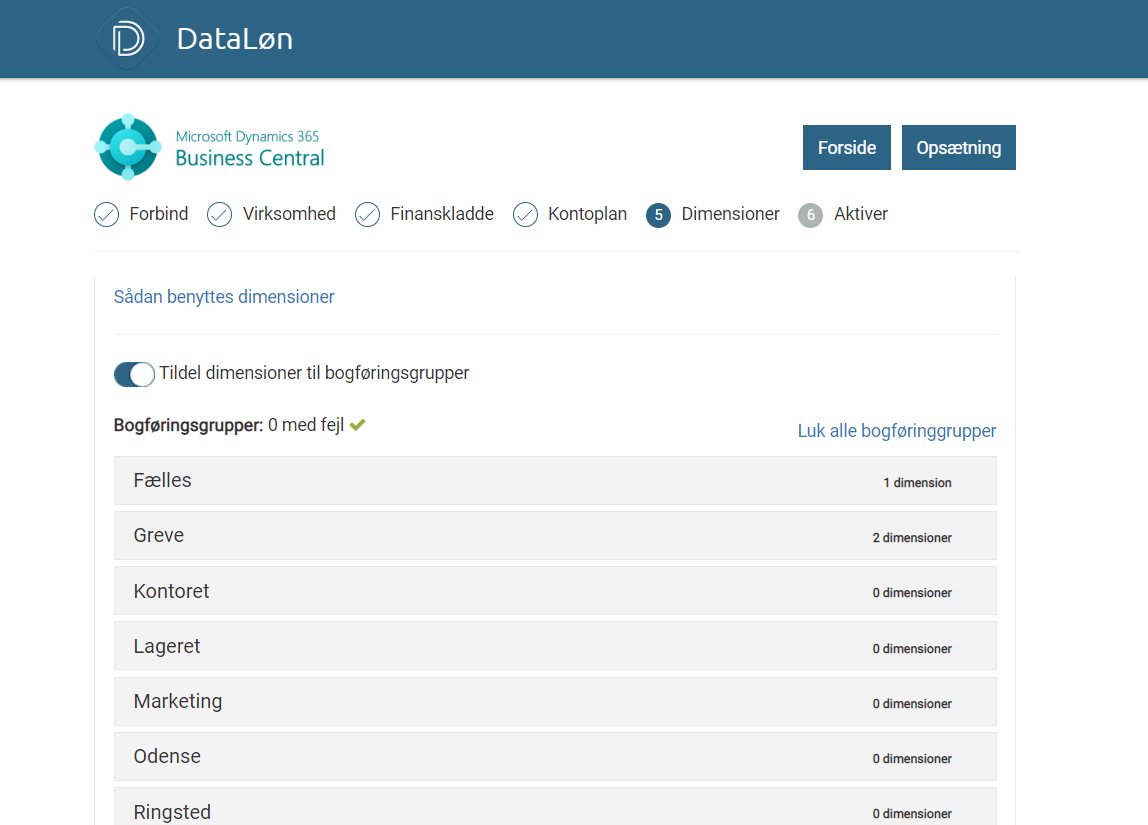Click the Finanskladde step checkmark icon
This screenshot has width=1148, height=825.
click(x=368, y=214)
